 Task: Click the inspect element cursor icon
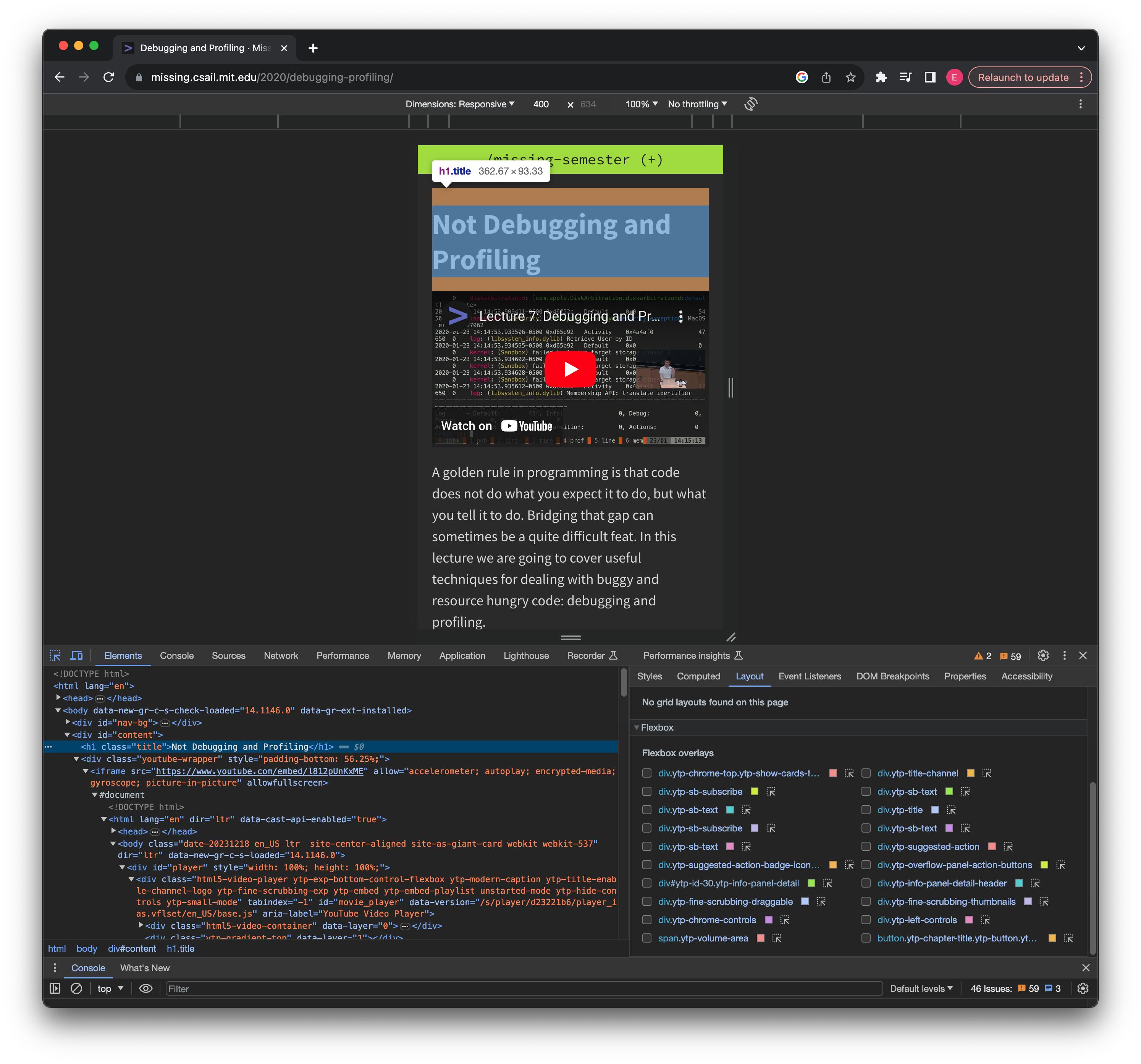(x=57, y=655)
